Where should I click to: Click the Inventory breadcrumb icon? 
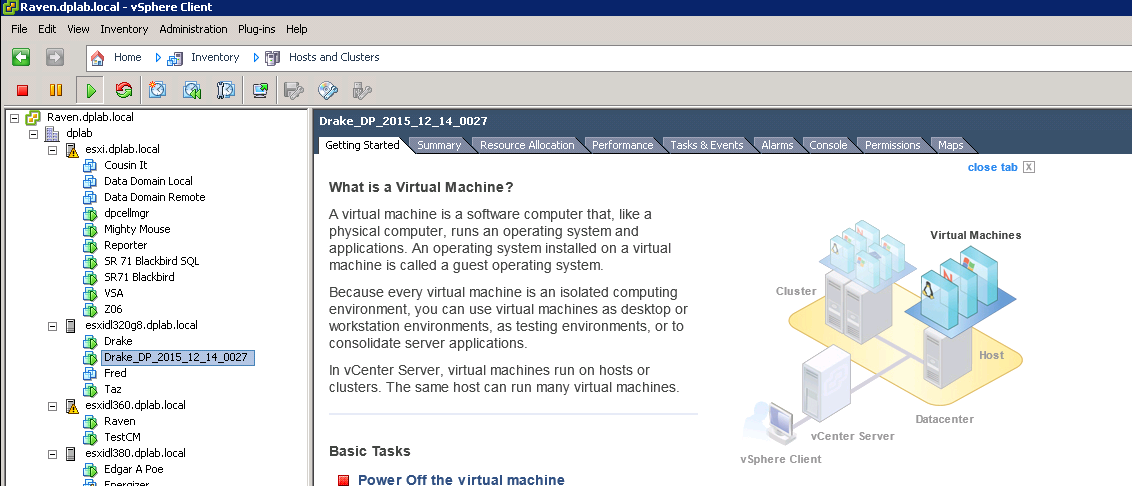(x=175, y=58)
